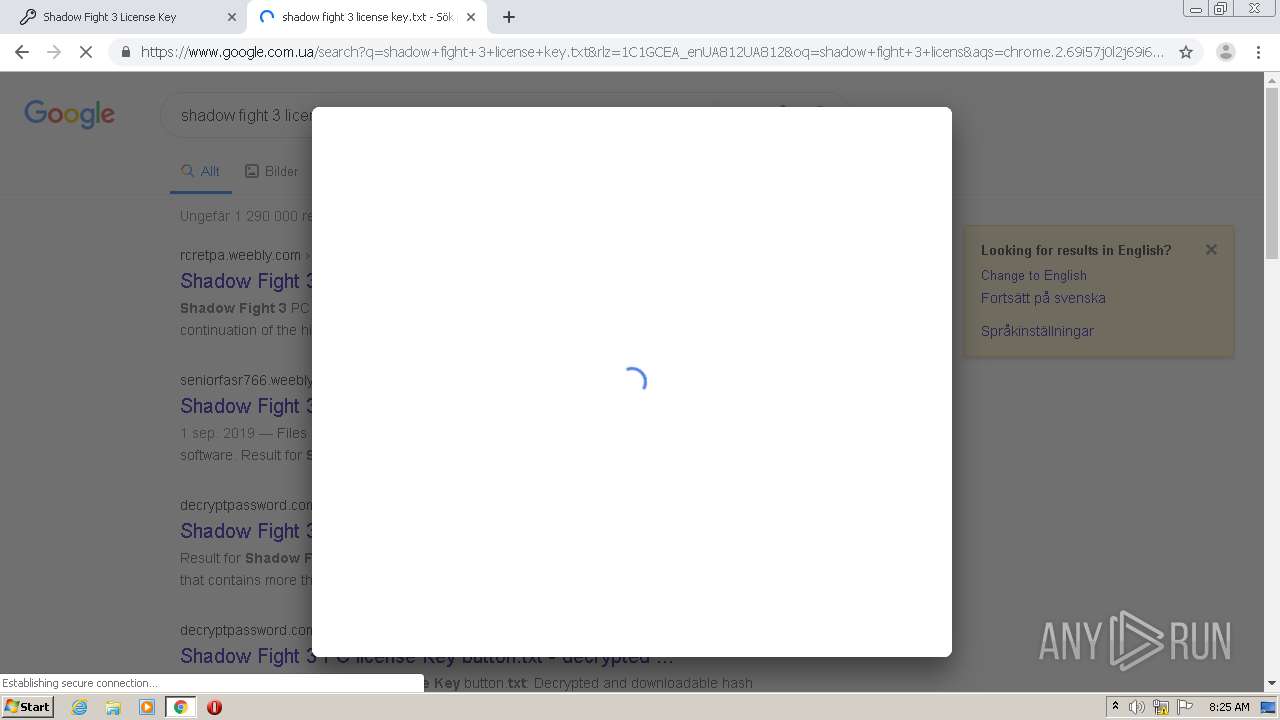The width and height of the screenshot is (1280, 720).
Task: Minimize the Chrome window
Action: pyautogui.click(x=1196, y=9)
